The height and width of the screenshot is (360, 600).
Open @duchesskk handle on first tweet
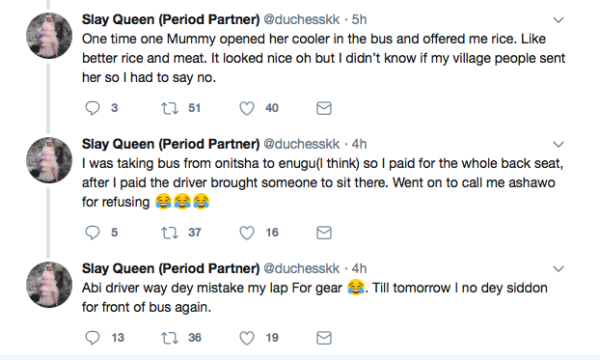tap(302, 20)
